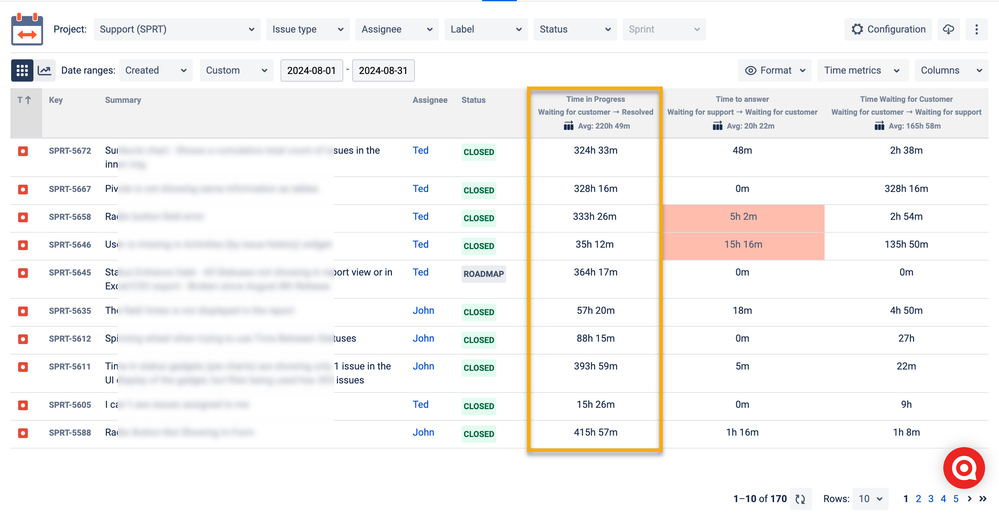Viewport: 999px width, 519px height.
Task: Open the Custom period dropdown
Action: click(x=236, y=71)
